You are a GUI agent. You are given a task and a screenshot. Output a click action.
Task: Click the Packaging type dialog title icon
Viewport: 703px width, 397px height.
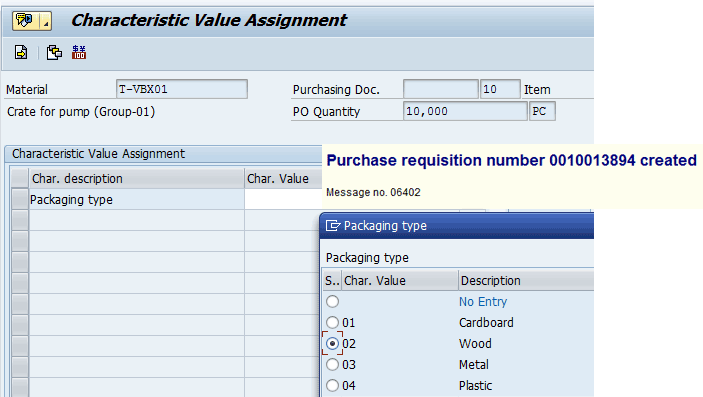click(333, 226)
